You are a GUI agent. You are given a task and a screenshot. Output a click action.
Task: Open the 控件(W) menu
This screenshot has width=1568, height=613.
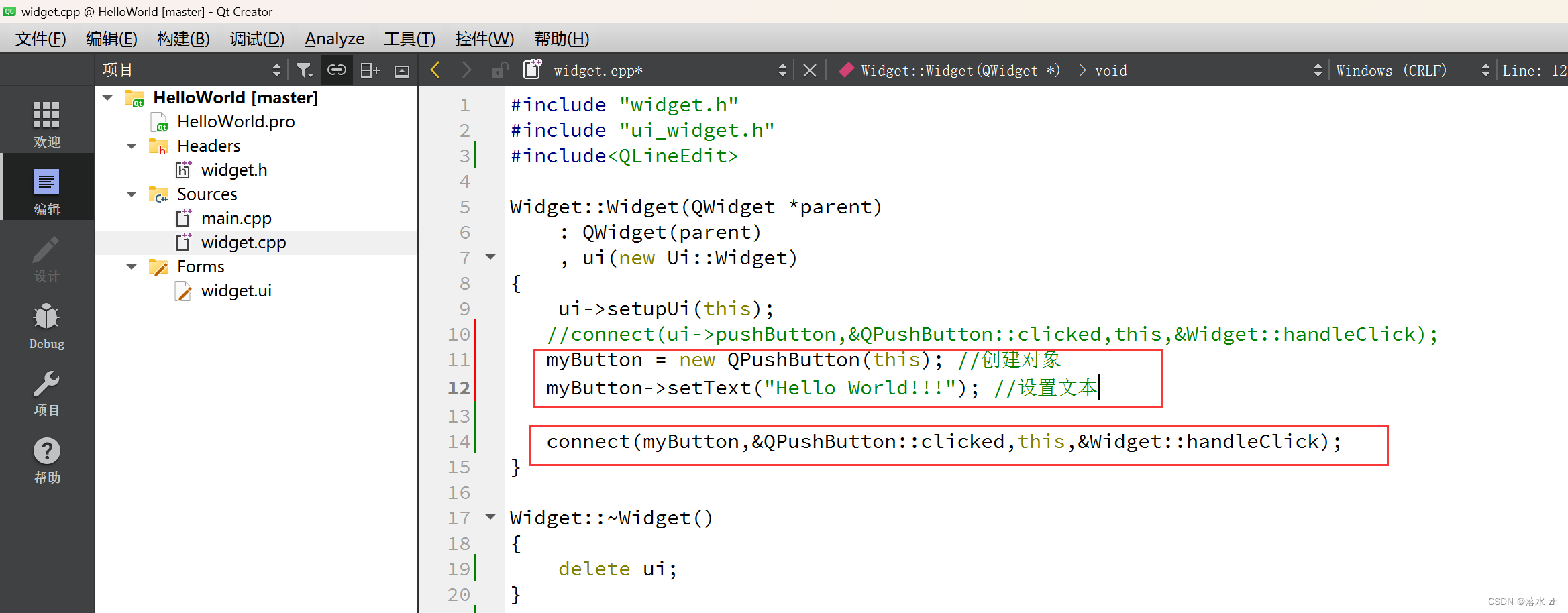coord(484,39)
